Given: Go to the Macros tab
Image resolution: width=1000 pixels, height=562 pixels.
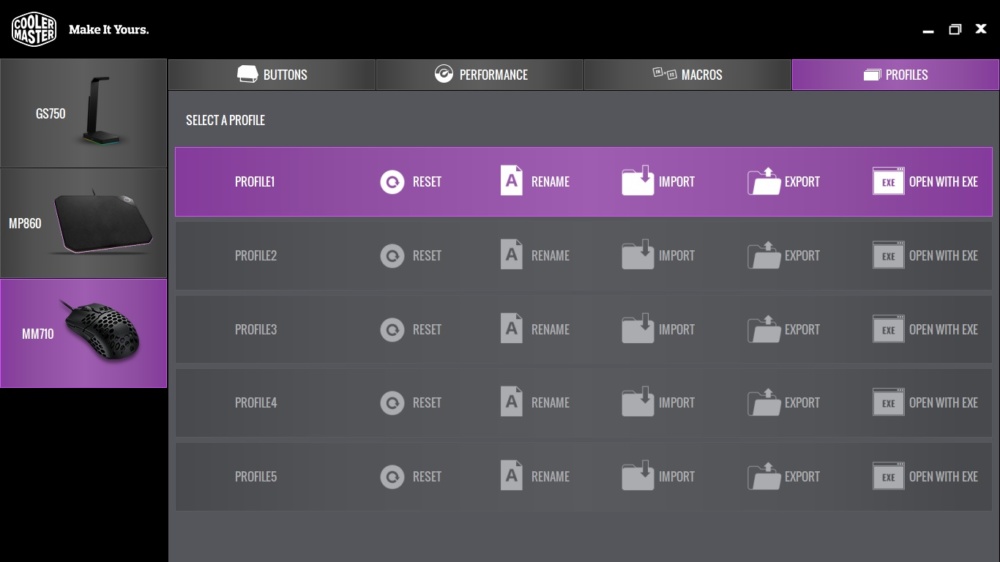Looking at the screenshot, I should [x=687, y=75].
